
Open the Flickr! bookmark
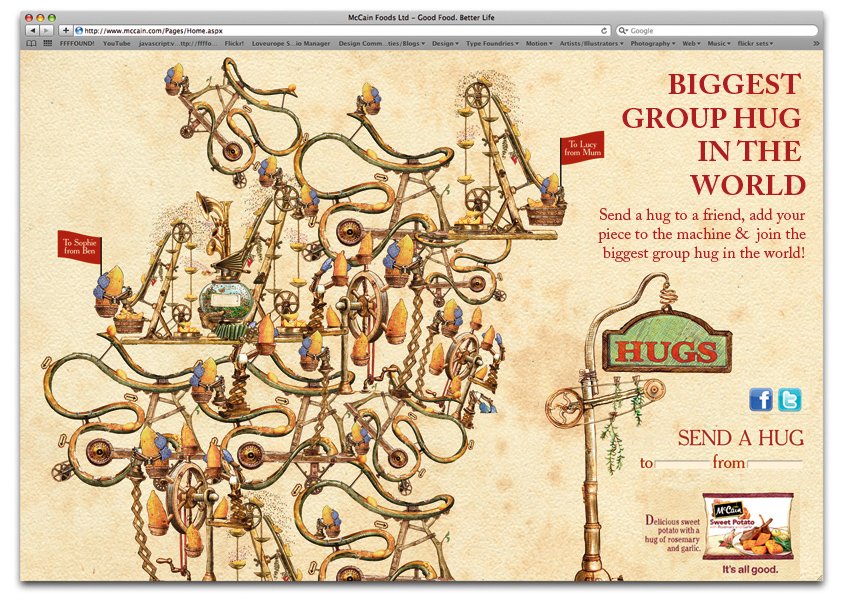click(234, 43)
